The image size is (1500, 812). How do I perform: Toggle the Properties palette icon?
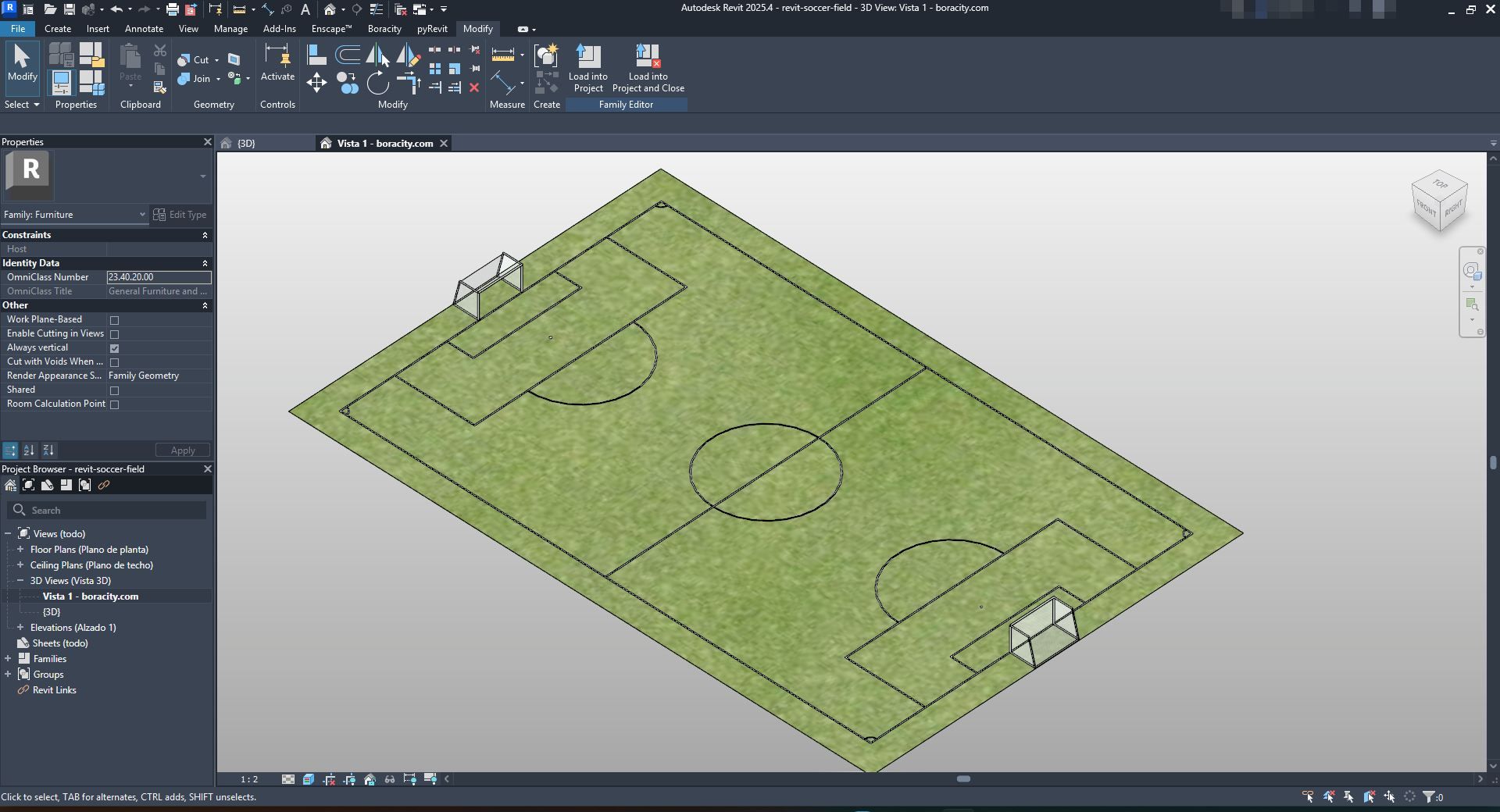[x=61, y=82]
